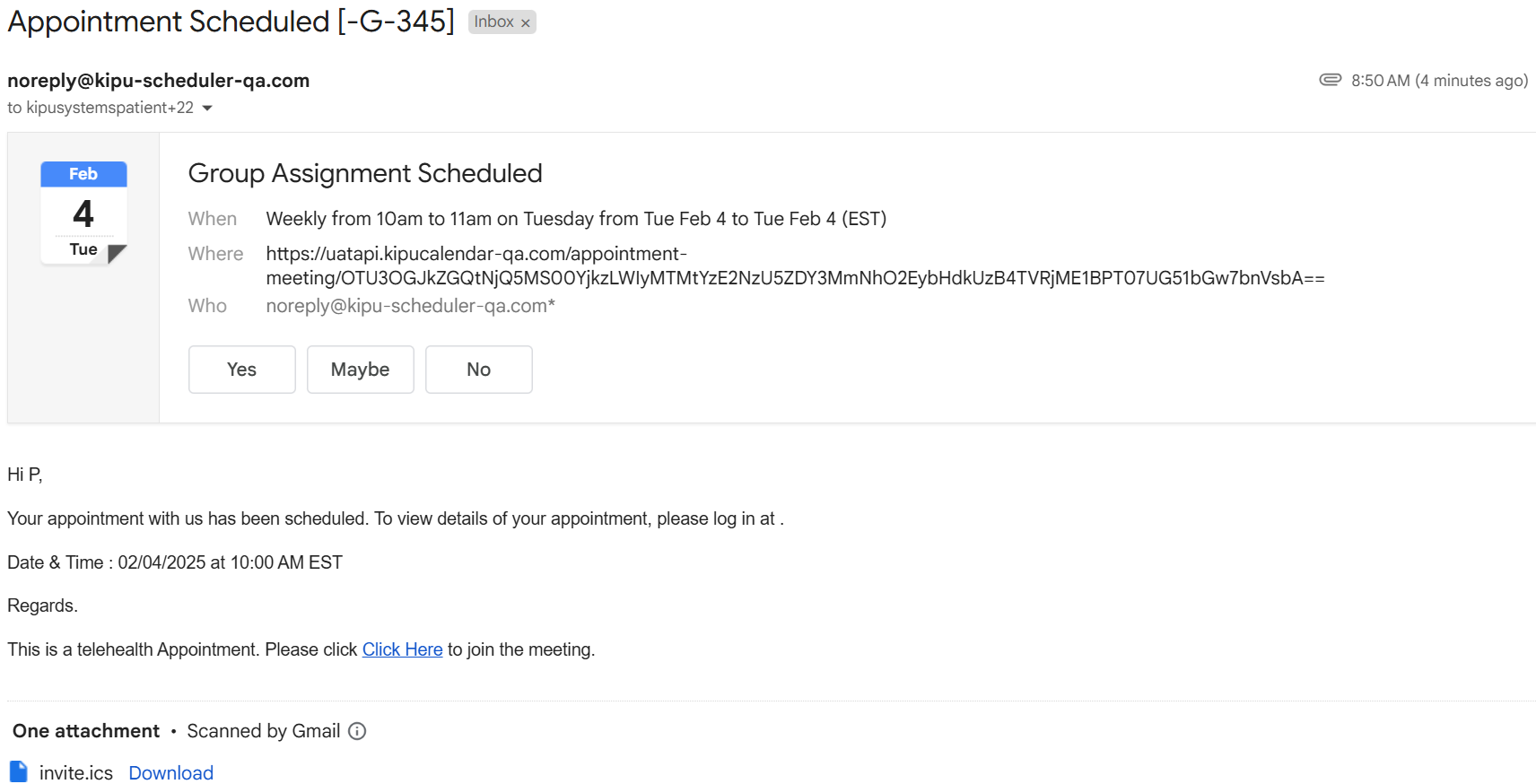1536x784 pixels.
Task: Click the email subject Appointment Scheduled [-G-345]
Action: pyautogui.click(x=231, y=22)
